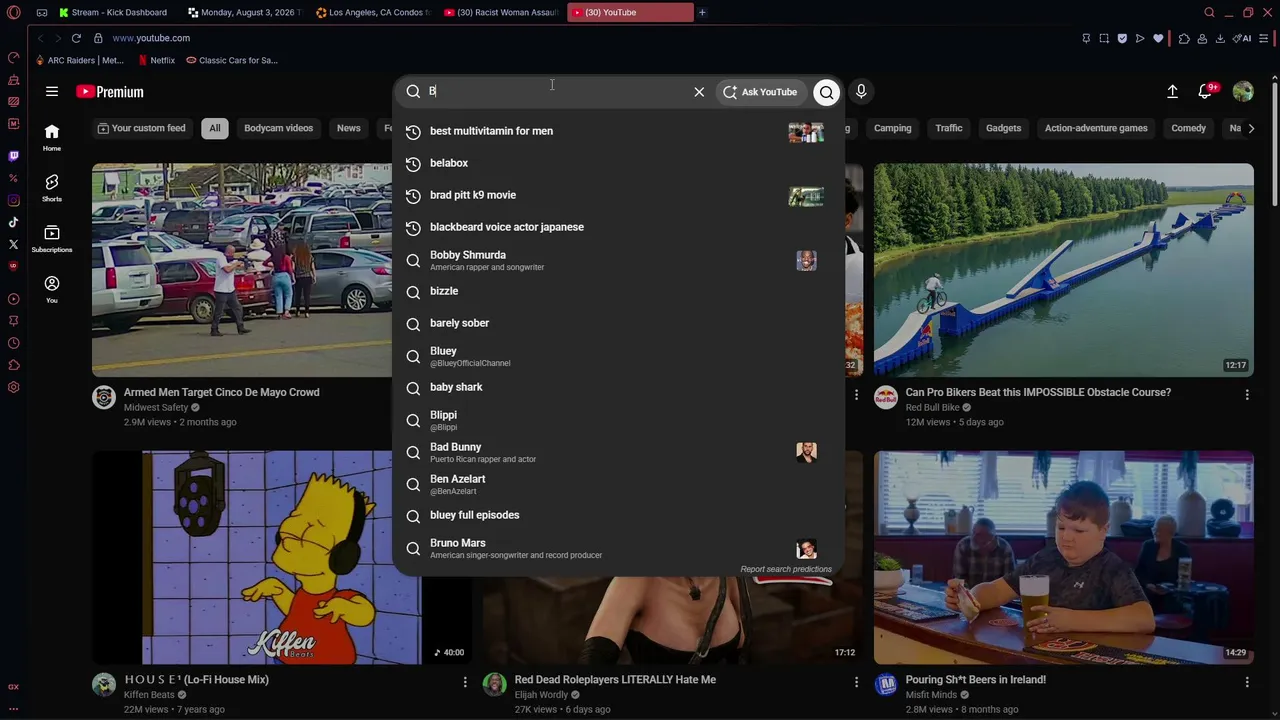The width and height of the screenshot is (1280, 720).
Task: Go to Home in the YouTube sidebar
Action: [x=52, y=137]
